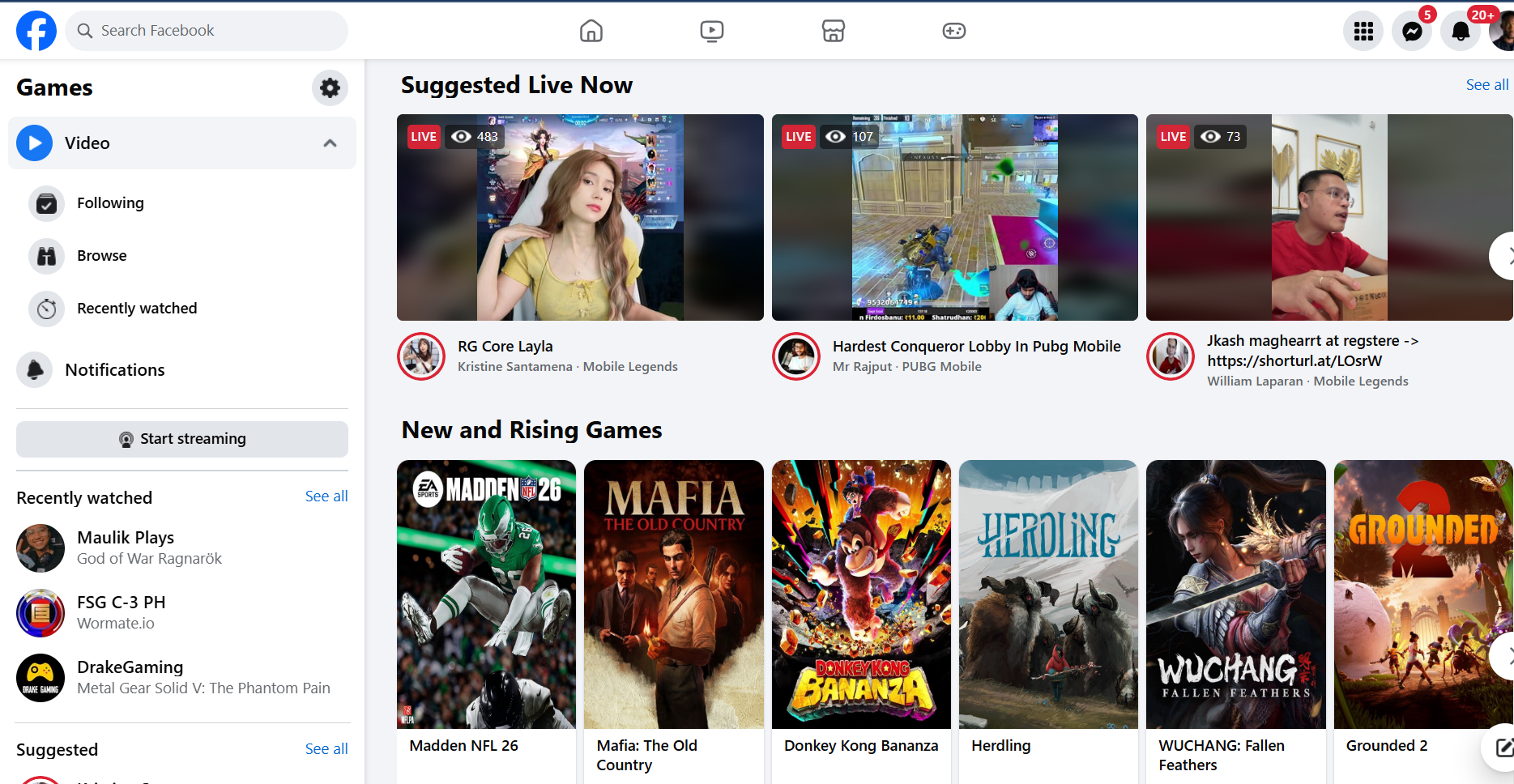Screen dimensions: 1514x784
Task: Click the 107 viewers eye badge
Action: click(x=850, y=137)
